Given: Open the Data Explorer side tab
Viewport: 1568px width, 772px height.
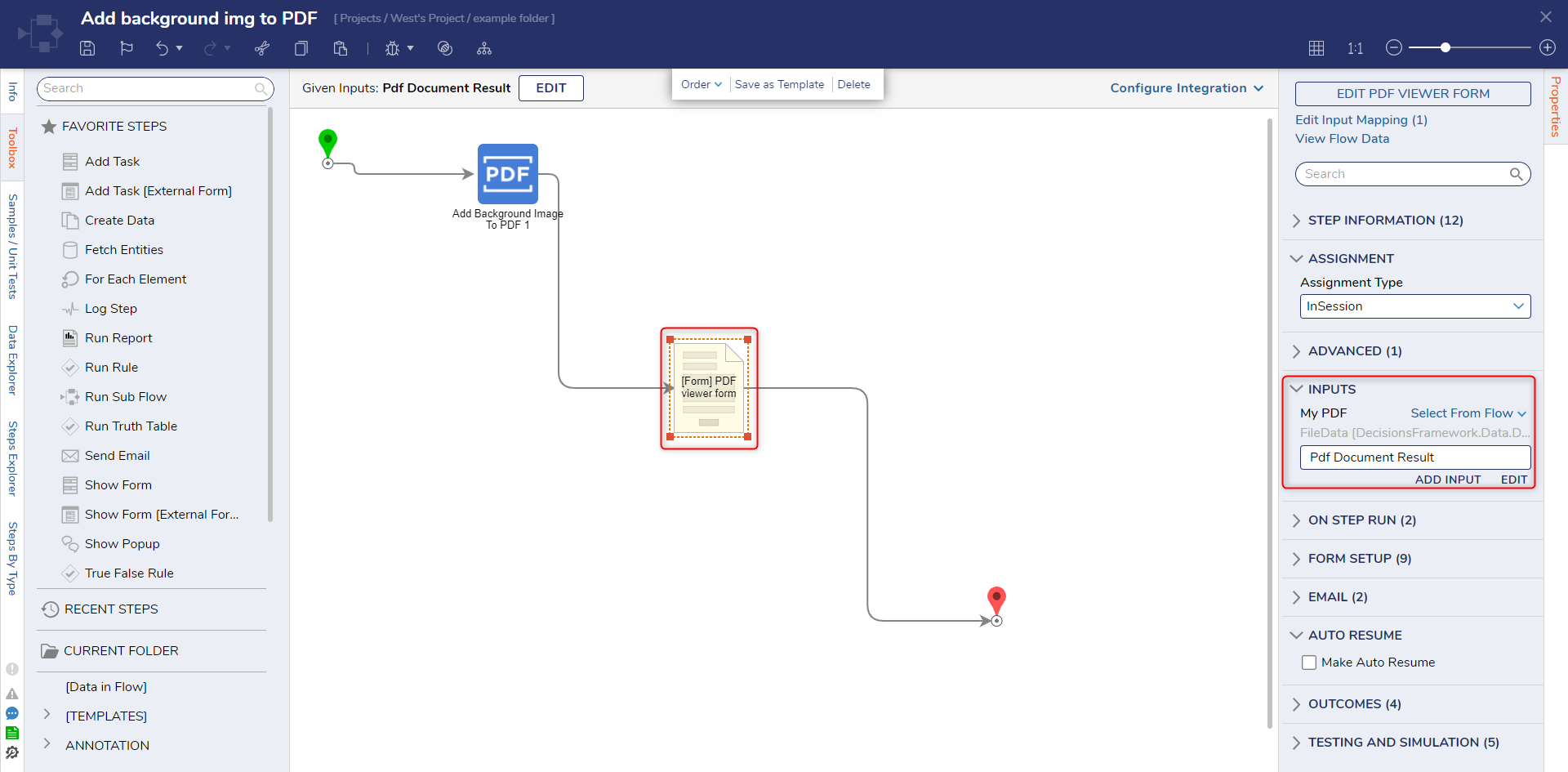Looking at the screenshot, I should point(12,360).
